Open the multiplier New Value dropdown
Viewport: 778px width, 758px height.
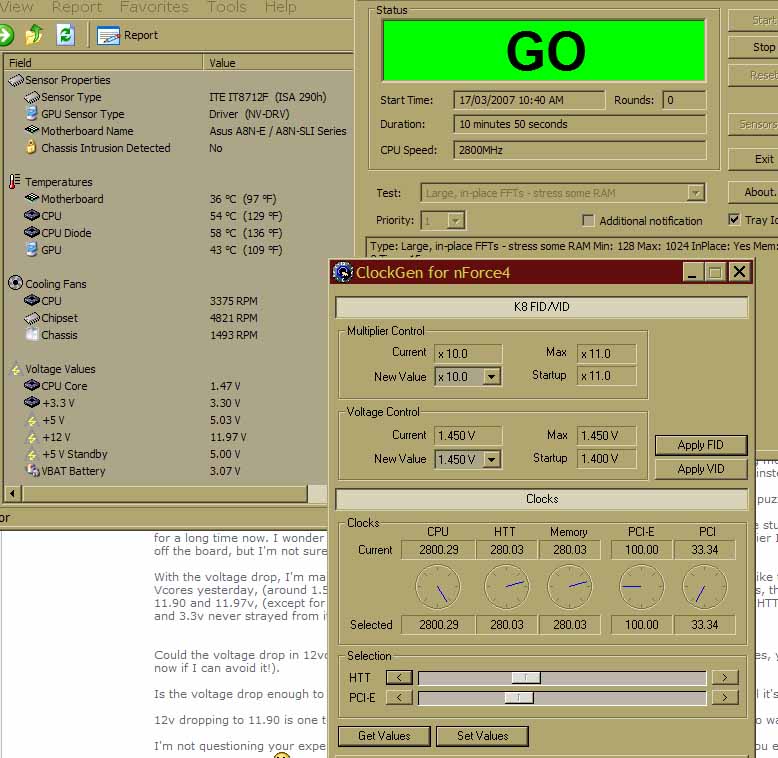coord(491,377)
